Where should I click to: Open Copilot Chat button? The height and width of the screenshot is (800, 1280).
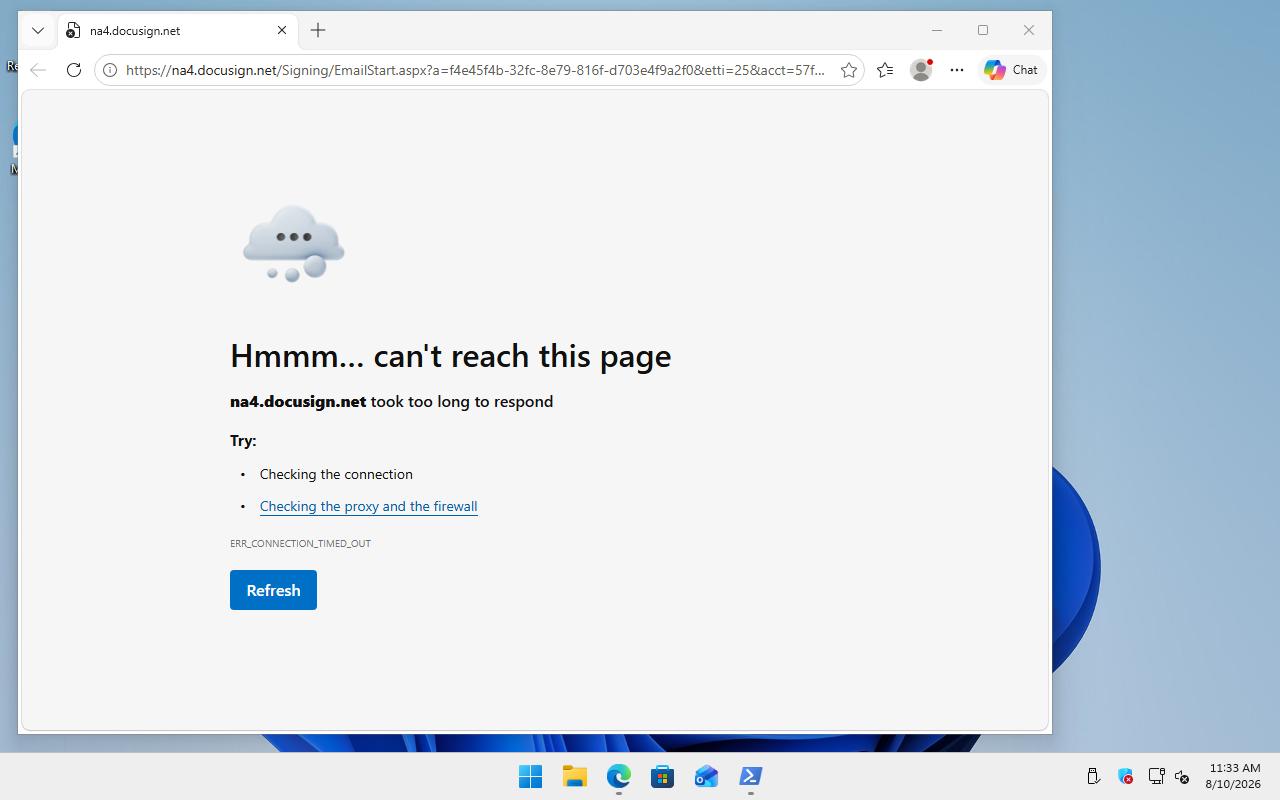click(x=1011, y=70)
